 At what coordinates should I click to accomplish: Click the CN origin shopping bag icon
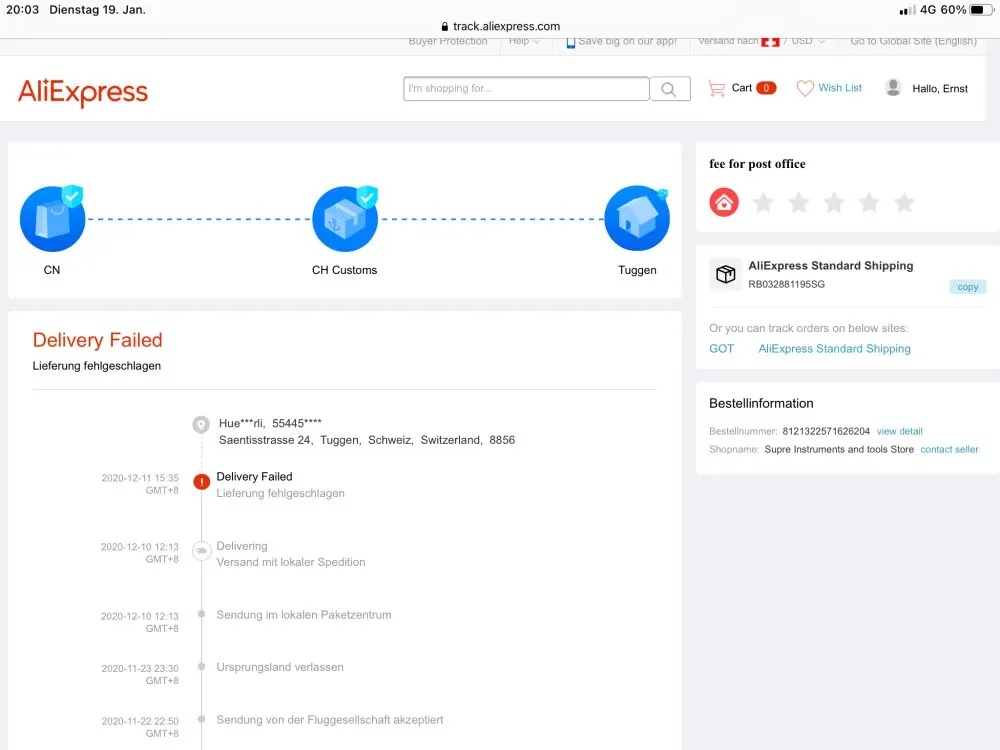click(52, 219)
